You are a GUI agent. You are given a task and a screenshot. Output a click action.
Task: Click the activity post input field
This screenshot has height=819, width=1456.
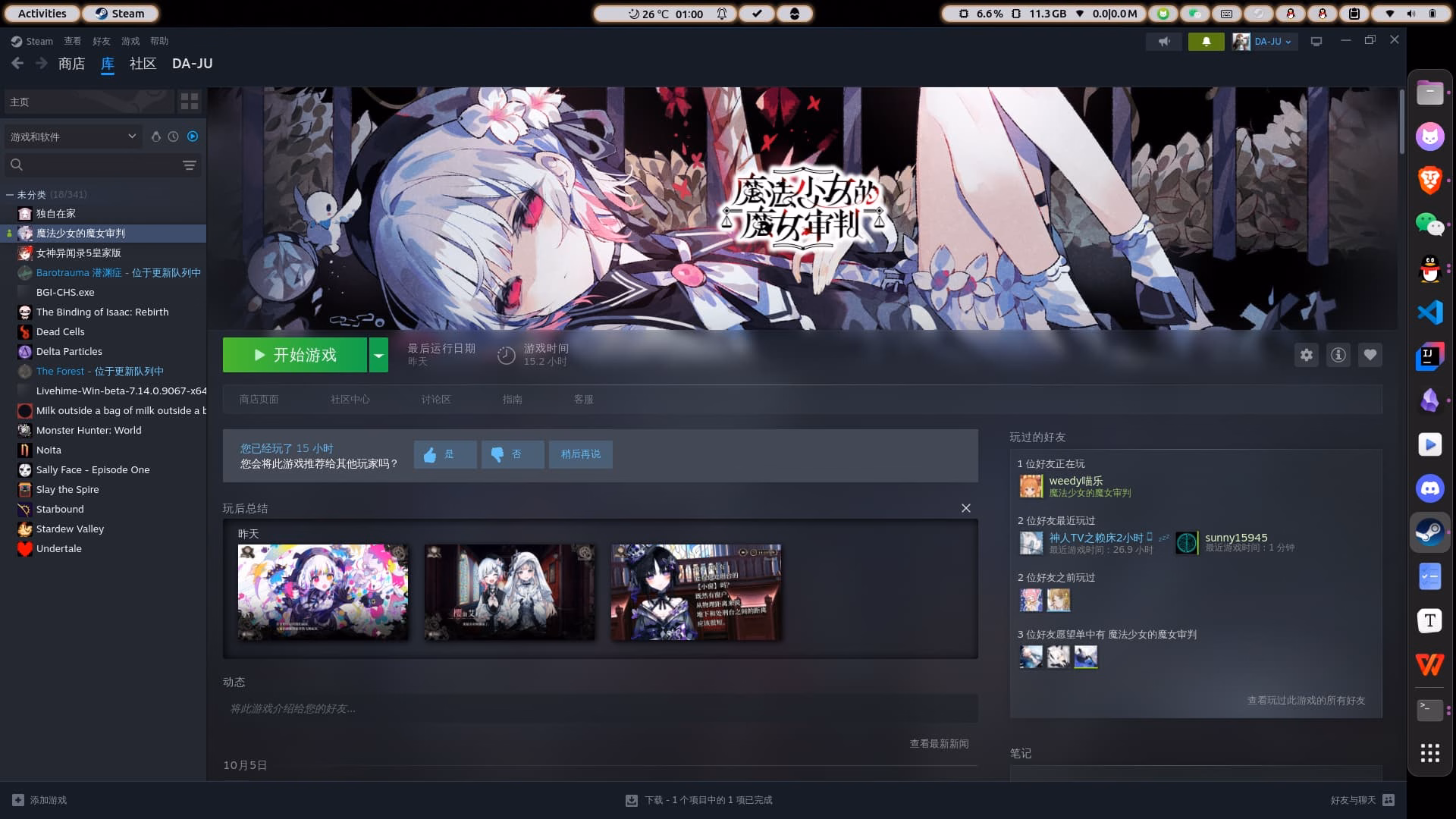[600, 708]
